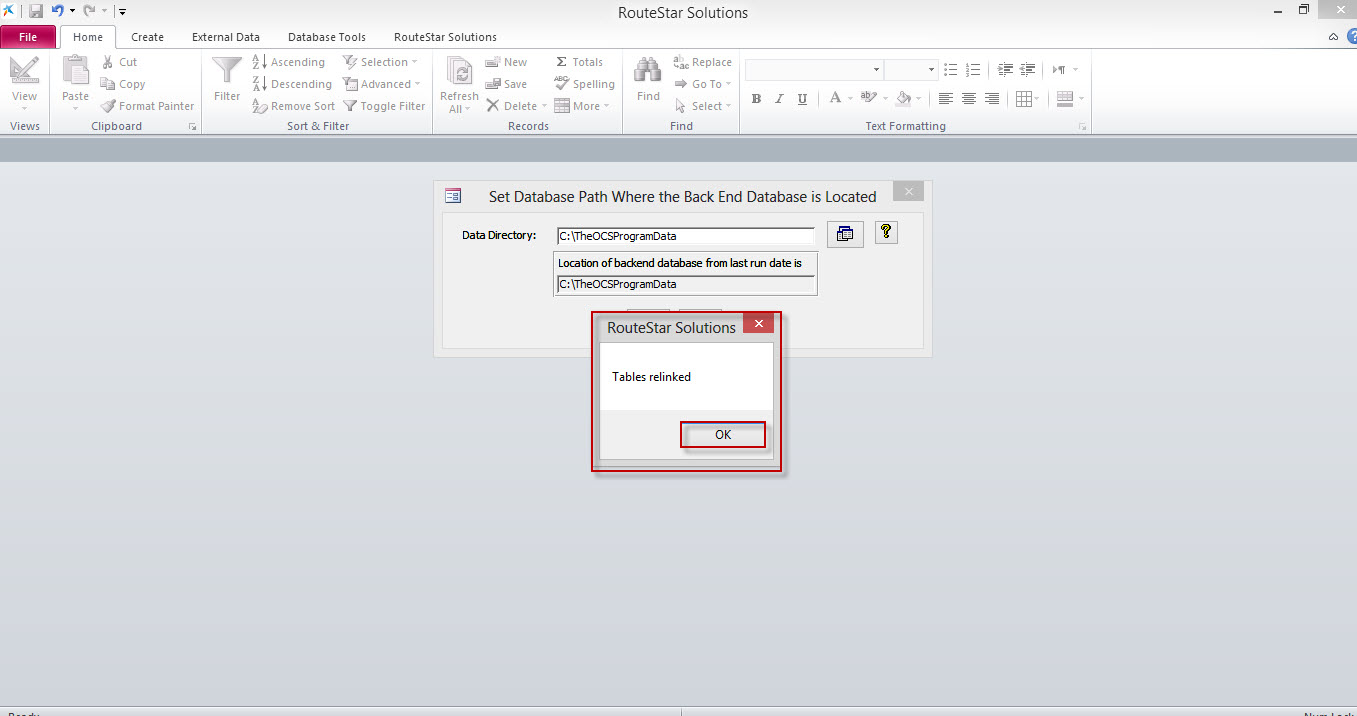Click Remove Sort
Screen dimensions: 1357x716
click(294, 106)
